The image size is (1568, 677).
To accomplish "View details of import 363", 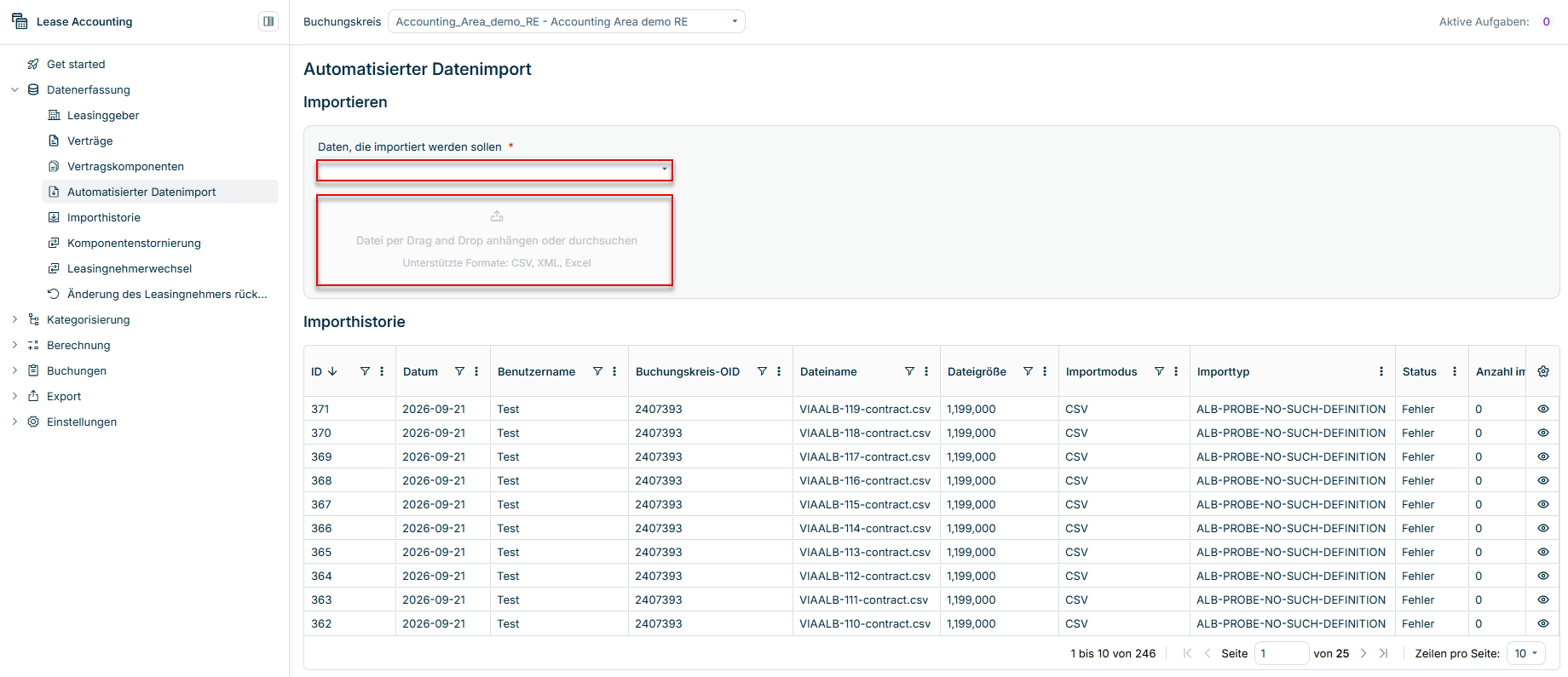I will (x=1543, y=600).
